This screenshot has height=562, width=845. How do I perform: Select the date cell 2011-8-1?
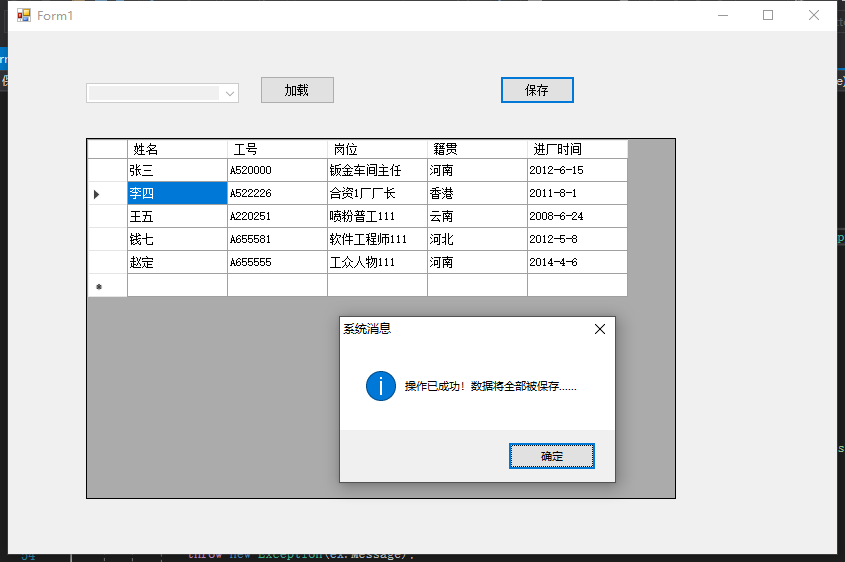[577, 193]
